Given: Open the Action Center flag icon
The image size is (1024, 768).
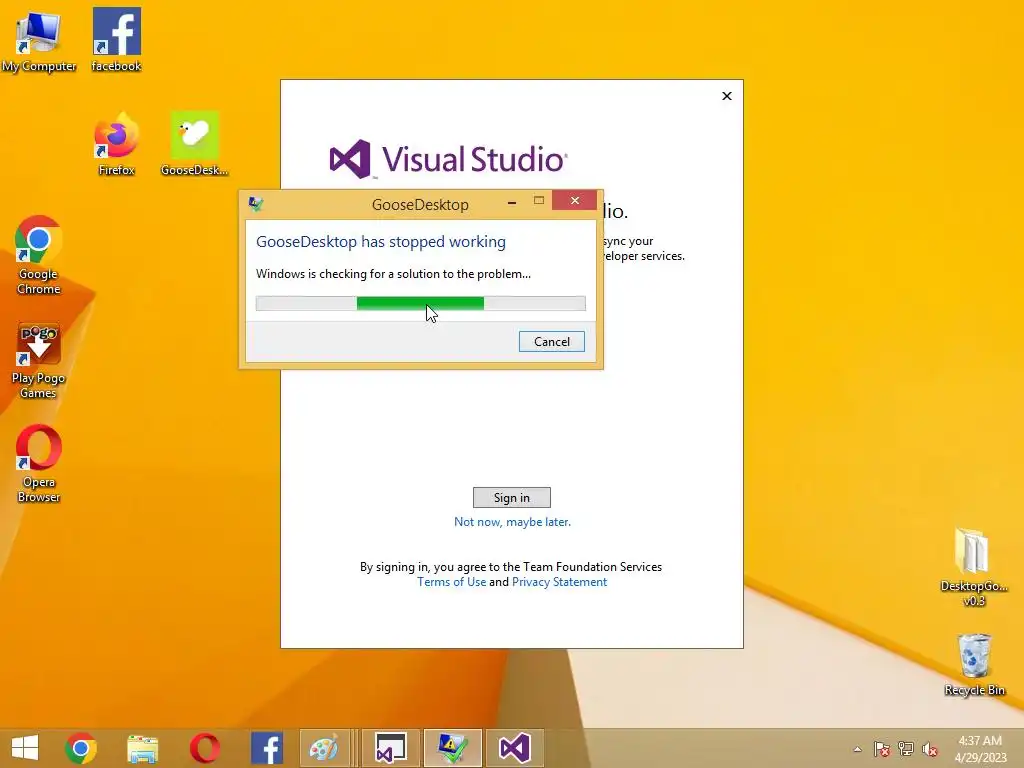Looking at the screenshot, I should (x=881, y=749).
